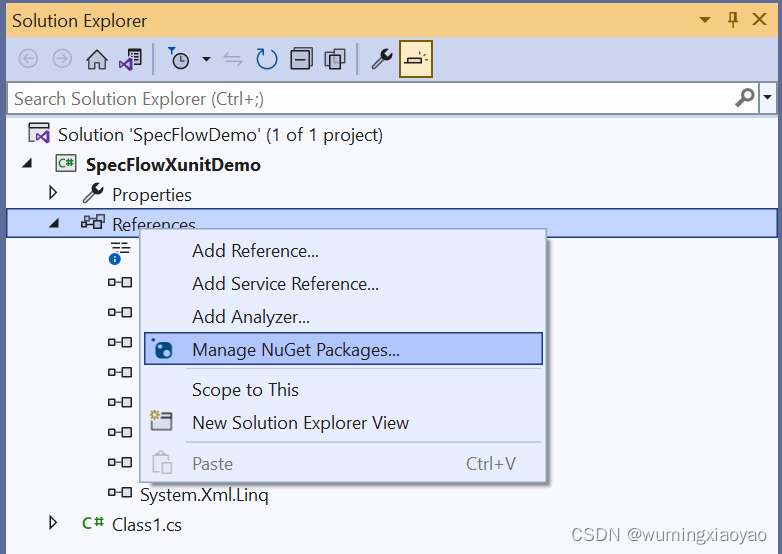782x554 pixels.
Task: Choose Add Reference... from context menu
Action: (343, 251)
